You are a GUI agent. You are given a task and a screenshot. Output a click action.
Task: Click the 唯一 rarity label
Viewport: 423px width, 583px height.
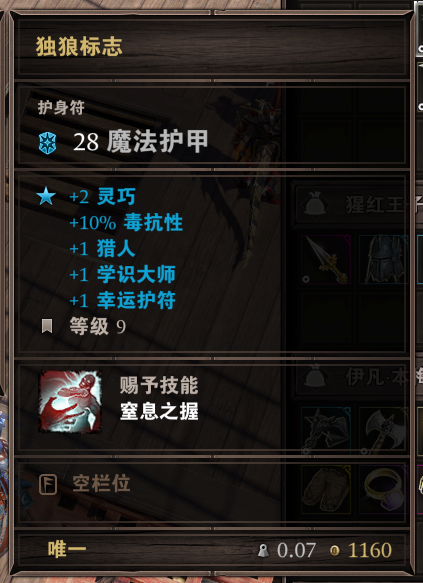[x=67, y=549]
